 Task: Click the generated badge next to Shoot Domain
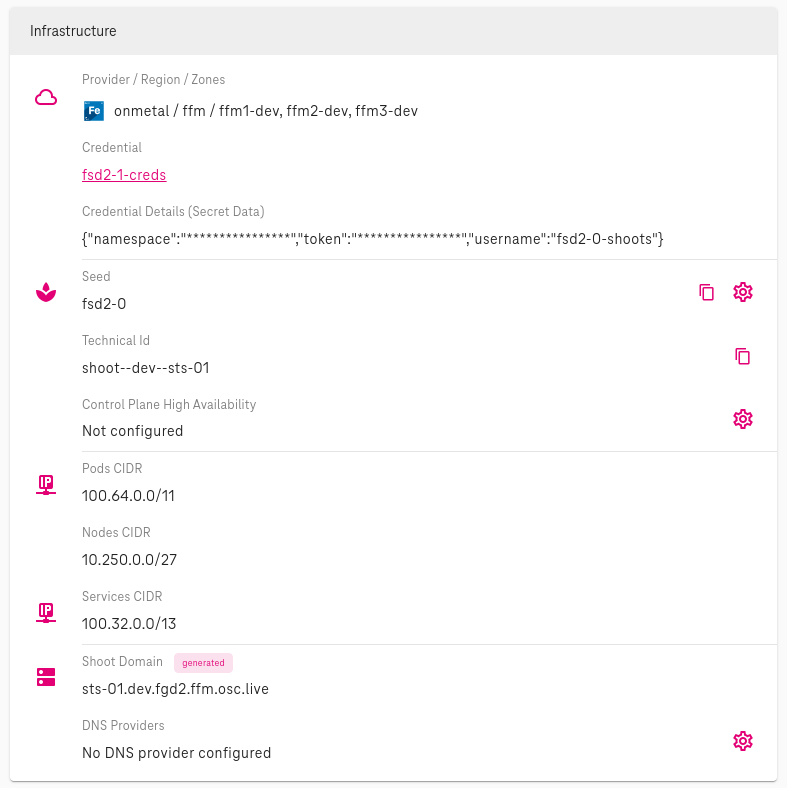(x=203, y=662)
